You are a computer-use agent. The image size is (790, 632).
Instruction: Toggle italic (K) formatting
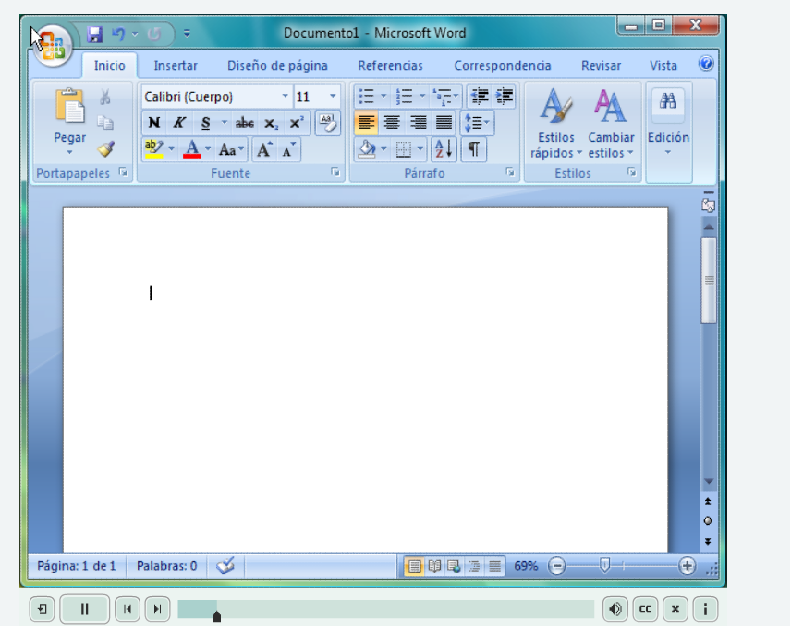click(x=179, y=123)
